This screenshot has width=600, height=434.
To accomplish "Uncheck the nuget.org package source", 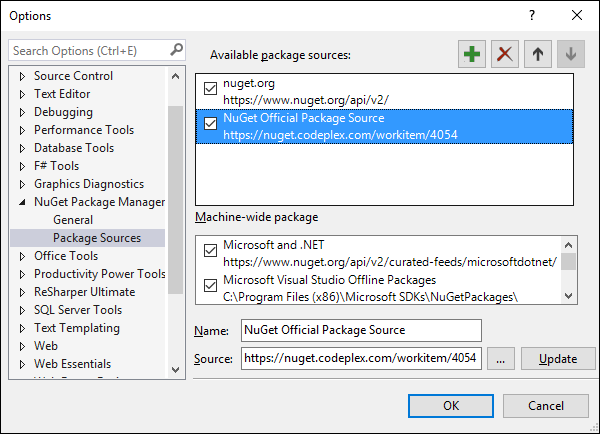I will (210, 89).
